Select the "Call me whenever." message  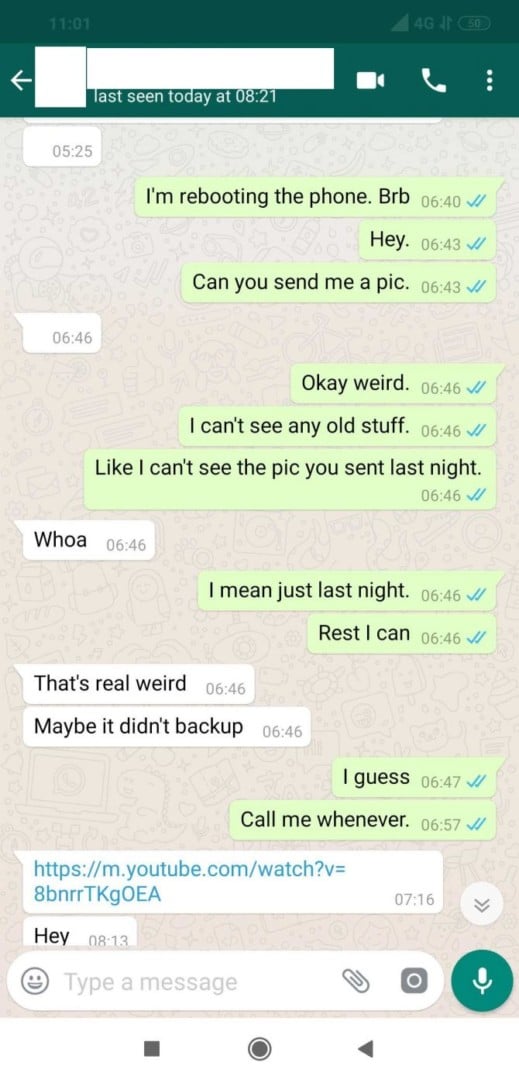pyautogui.click(x=362, y=820)
